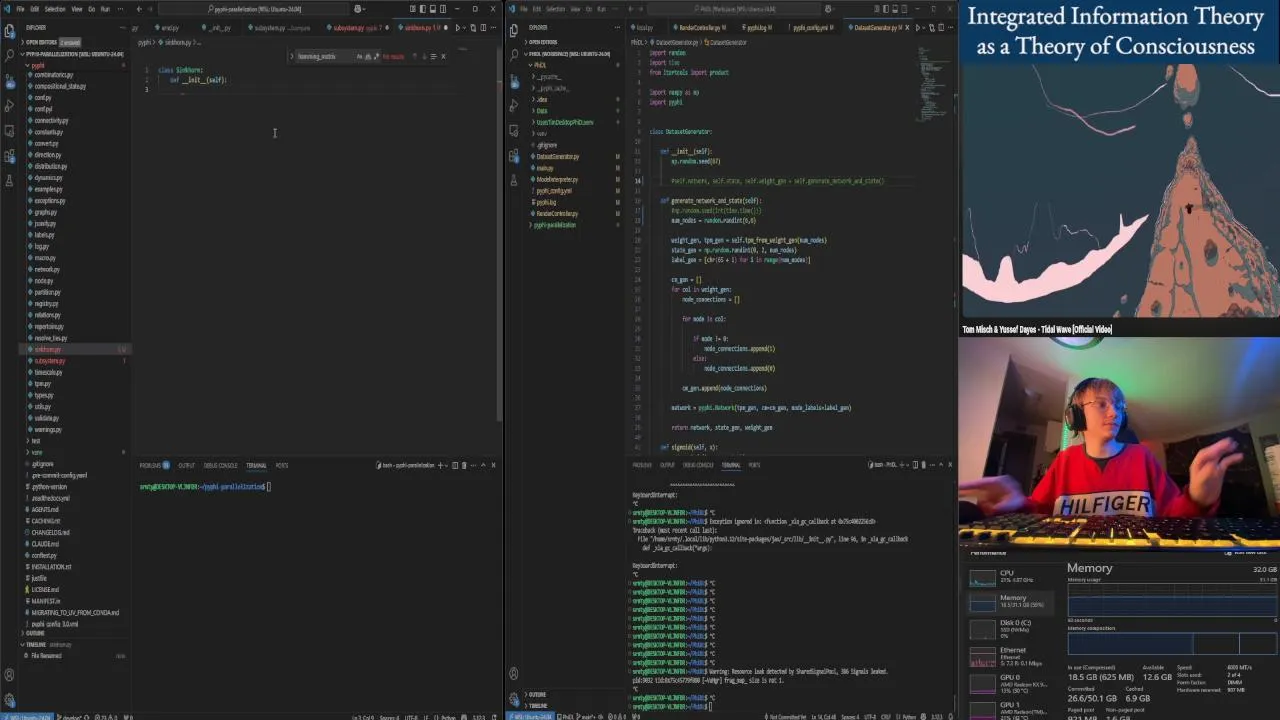
Task: Open Explorer icon in right VS Code window
Action: coord(513,31)
